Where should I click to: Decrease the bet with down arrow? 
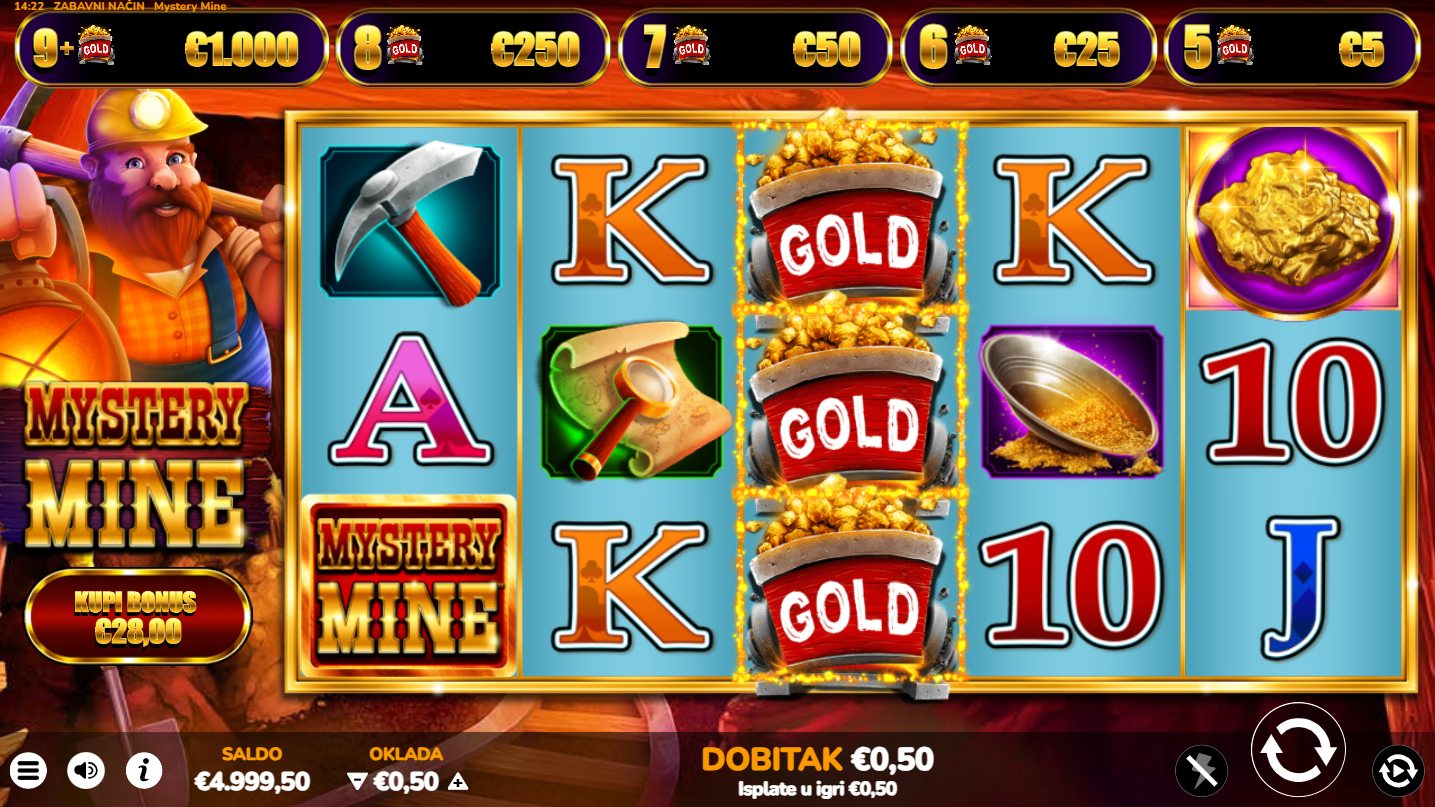point(357,782)
